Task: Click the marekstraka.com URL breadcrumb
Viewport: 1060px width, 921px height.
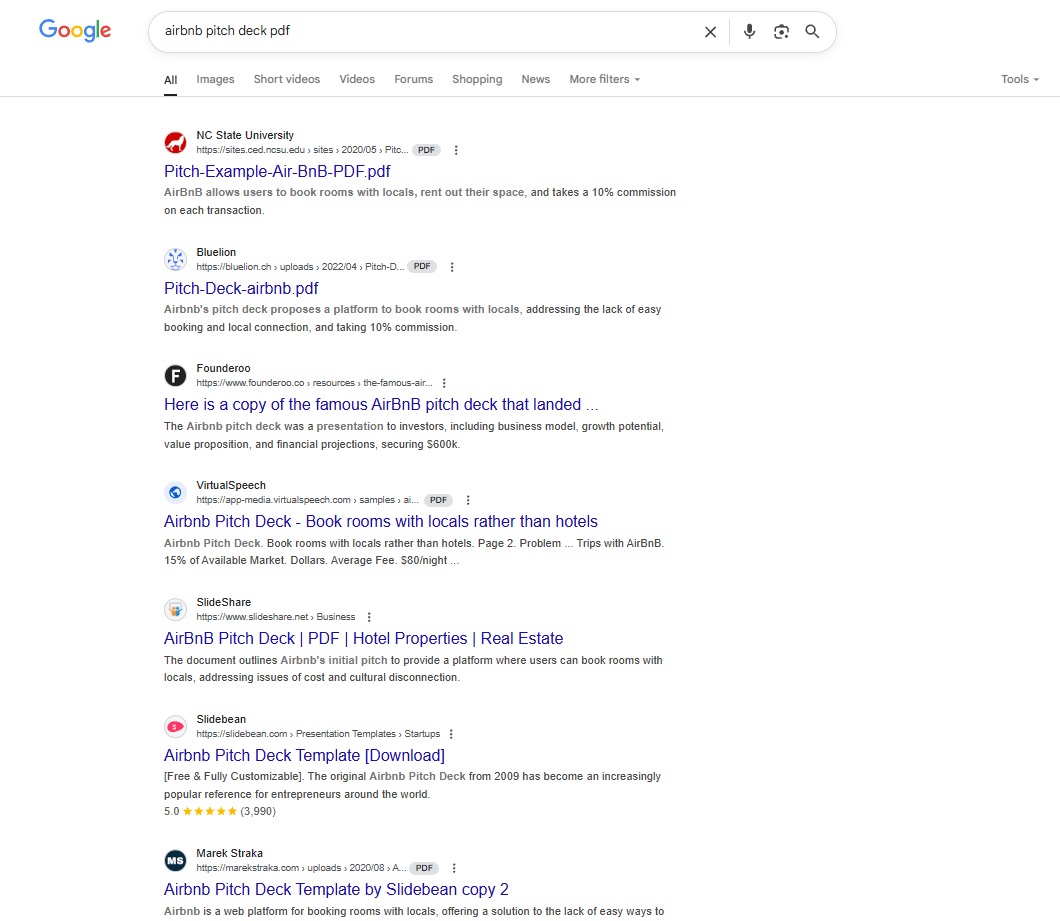Action: (302, 868)
